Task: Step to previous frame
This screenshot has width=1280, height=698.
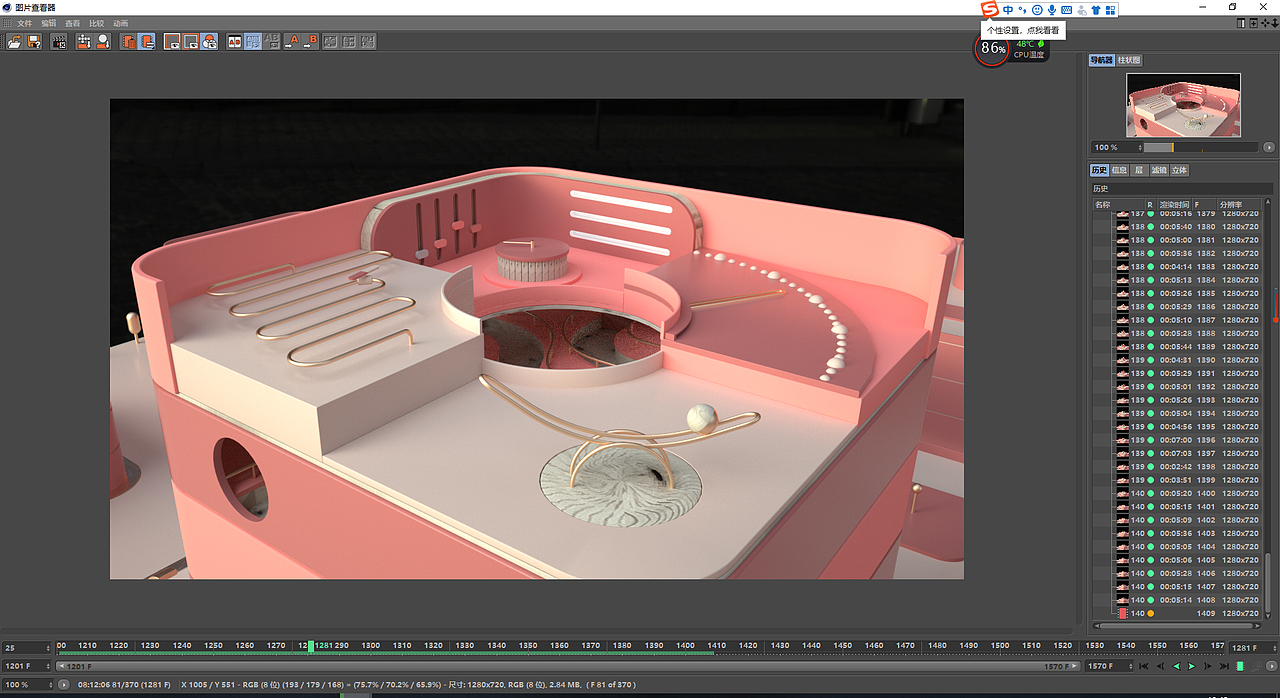Action: [x=1160, y=666]
